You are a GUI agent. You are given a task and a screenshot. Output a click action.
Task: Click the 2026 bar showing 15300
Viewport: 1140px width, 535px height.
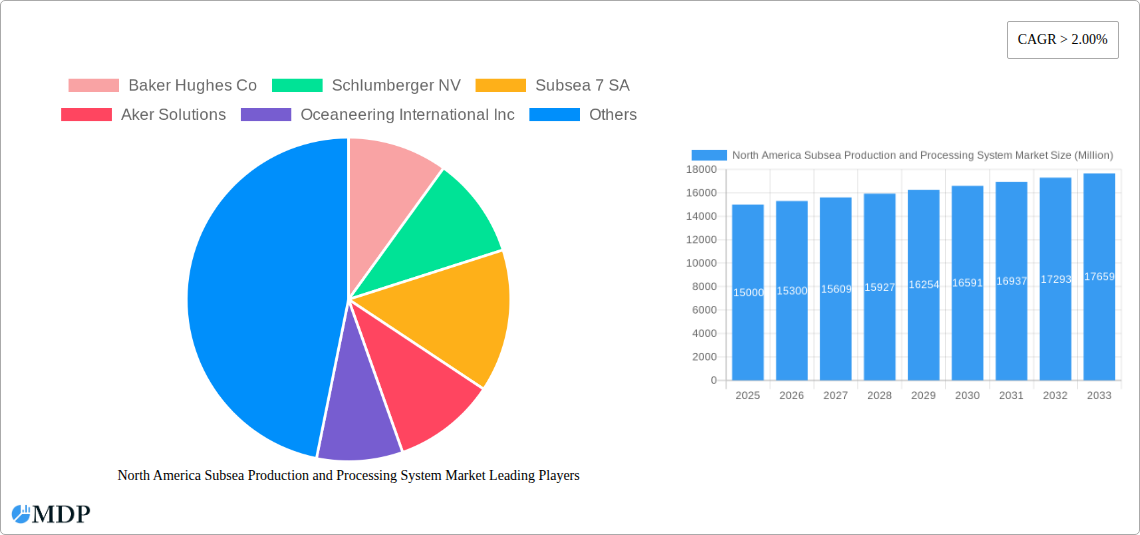pos(792,290)
